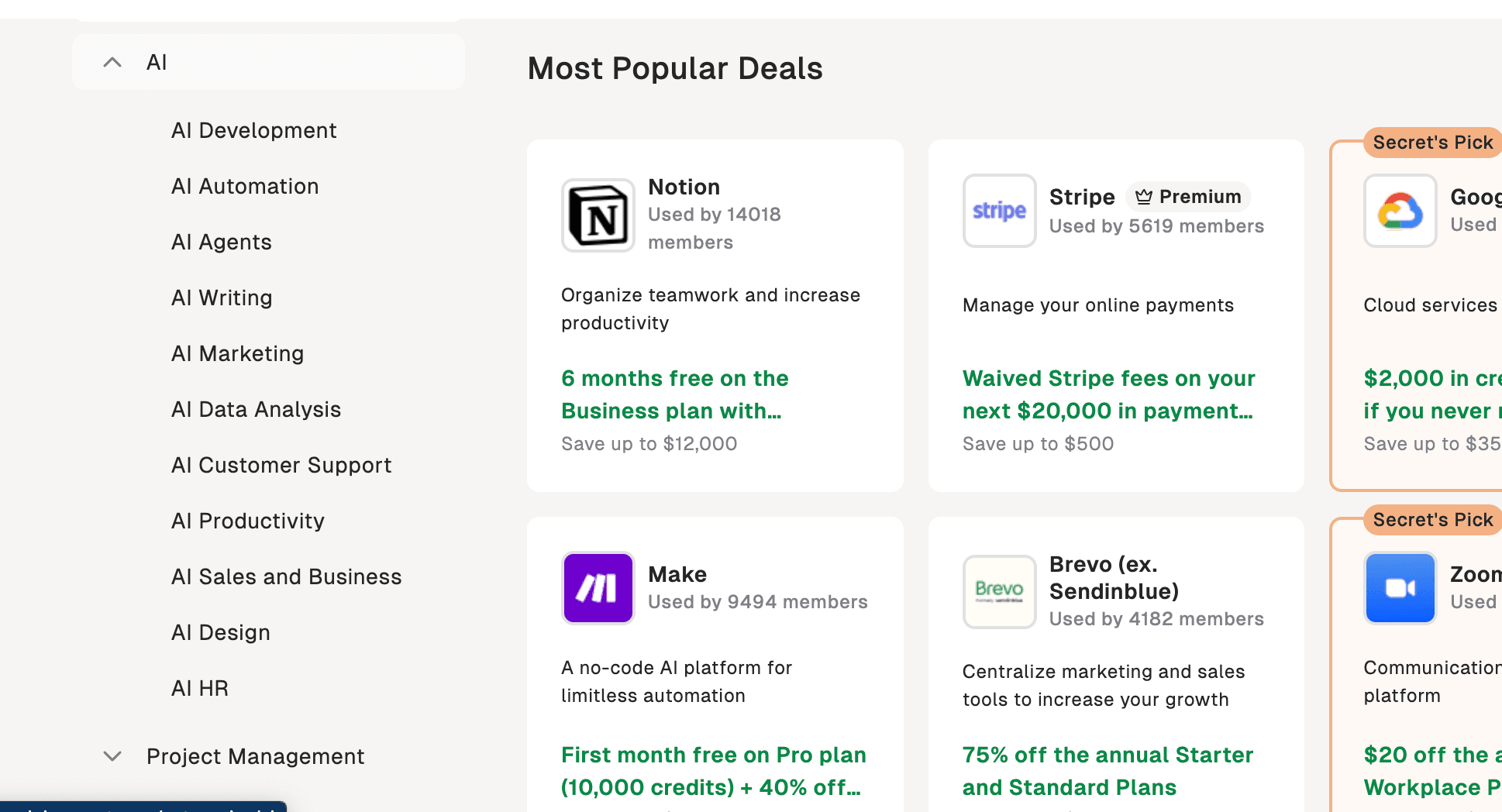1502x812 pixels.
Task: Open the Waived Stripe fees deal link
Action: coord(1108,394)
